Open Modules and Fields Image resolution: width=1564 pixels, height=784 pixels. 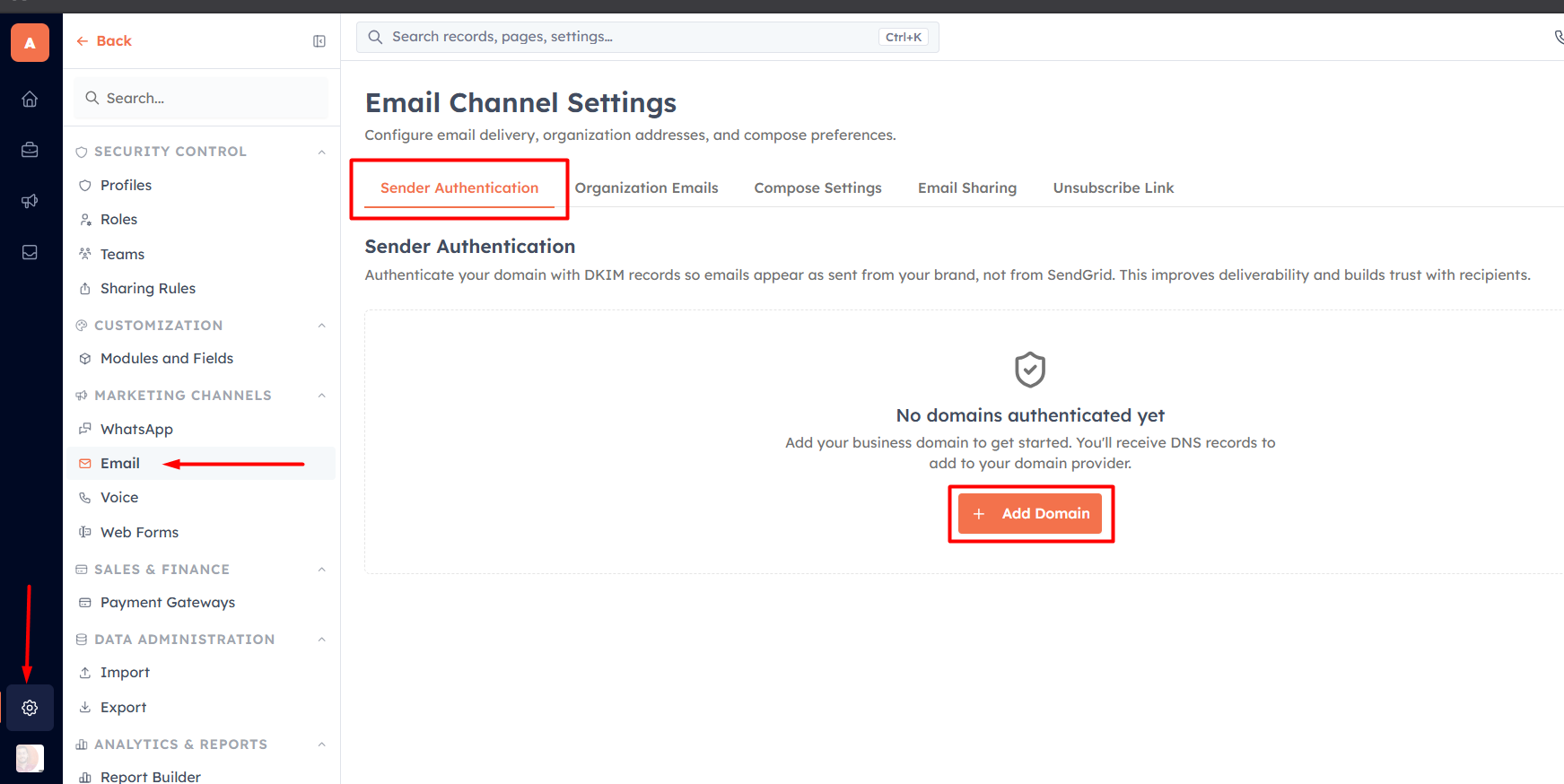[201, 358]
